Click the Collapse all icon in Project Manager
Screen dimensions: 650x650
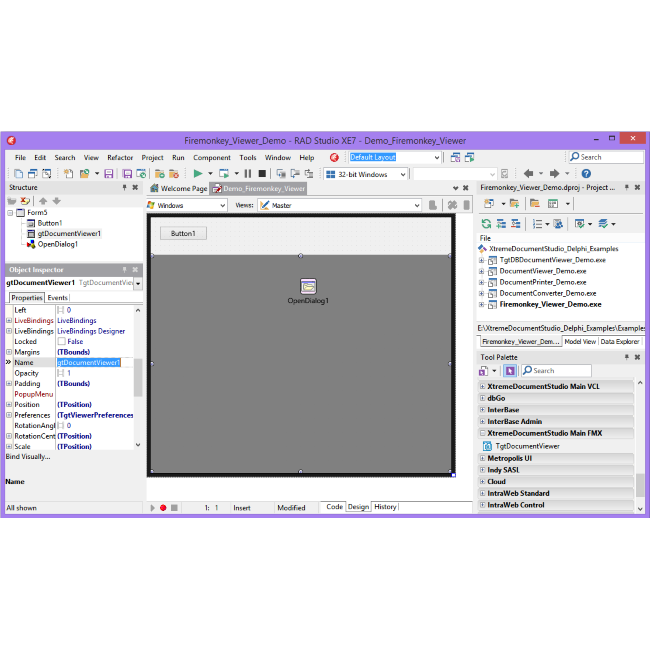tap(516, 224)
